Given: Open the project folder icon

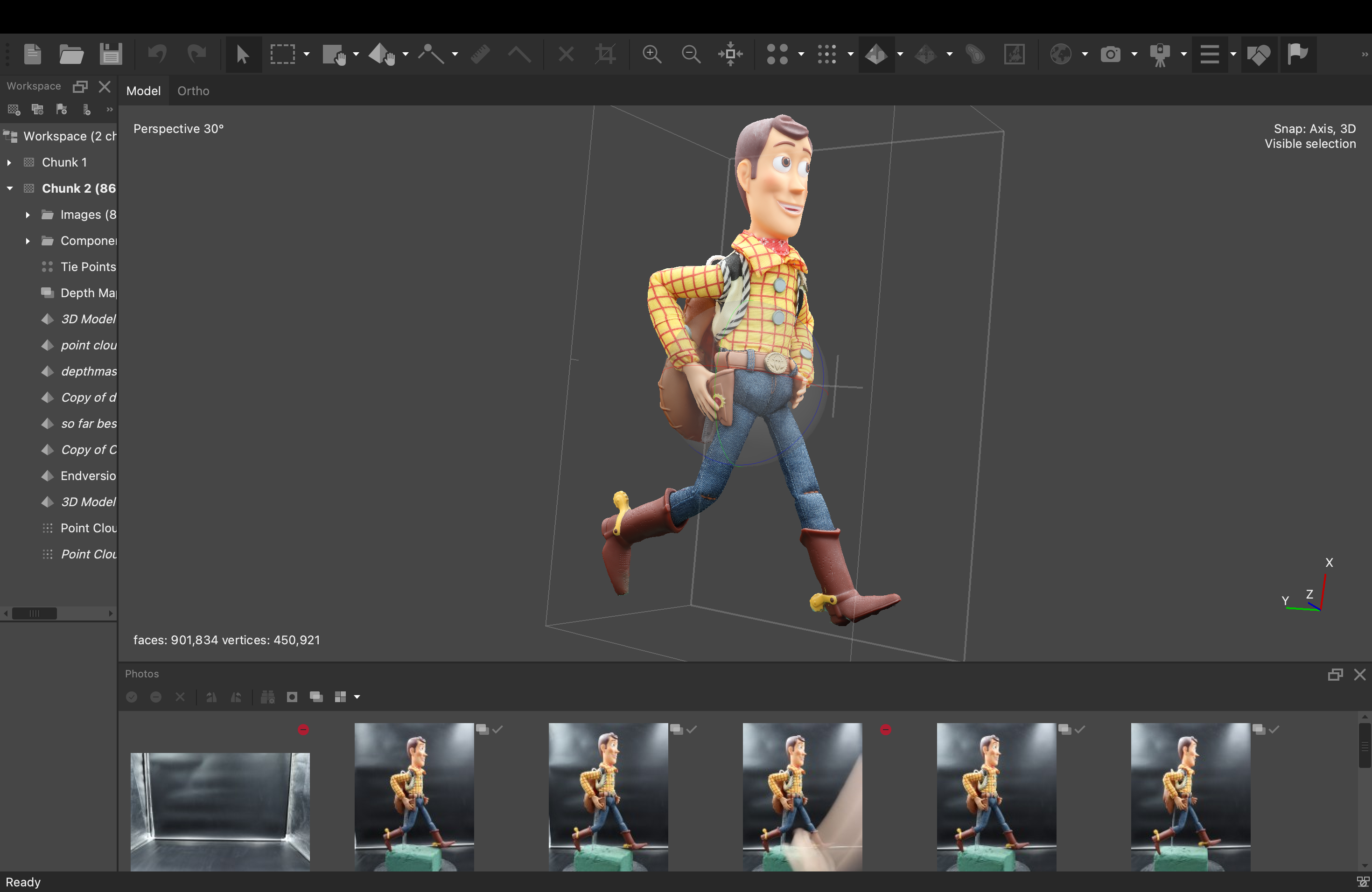Looking at the screenshot, I should (x=71, y=54).
